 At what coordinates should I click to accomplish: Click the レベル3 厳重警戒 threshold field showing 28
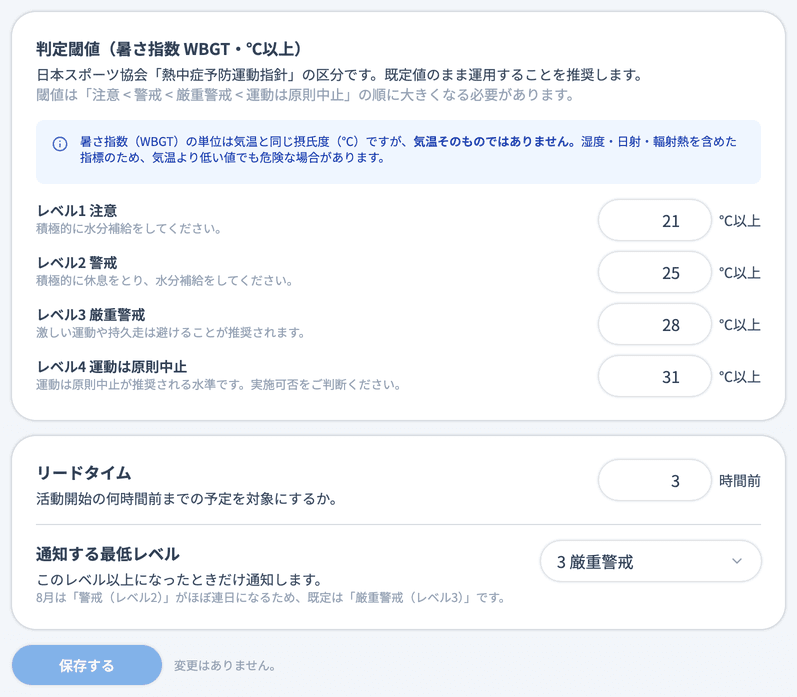pyautogui.click(x=654, y=324)
